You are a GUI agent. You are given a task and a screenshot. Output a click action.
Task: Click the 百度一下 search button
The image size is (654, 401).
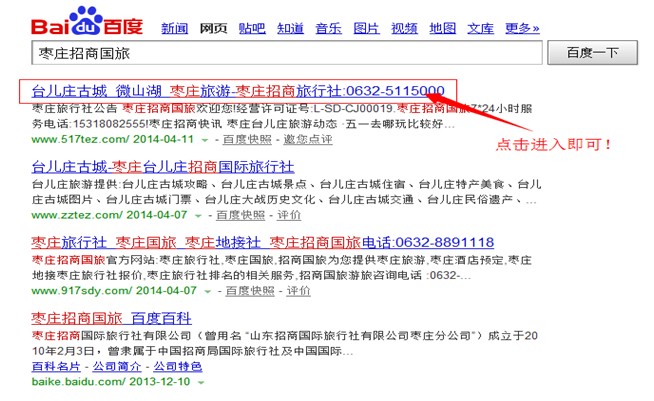[x=592, y=53]
